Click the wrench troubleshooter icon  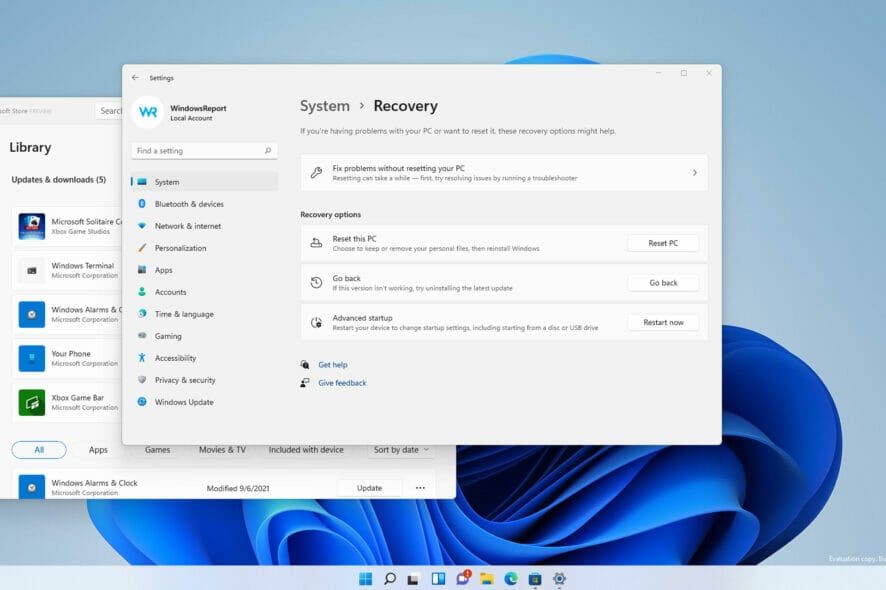(316, 173)
